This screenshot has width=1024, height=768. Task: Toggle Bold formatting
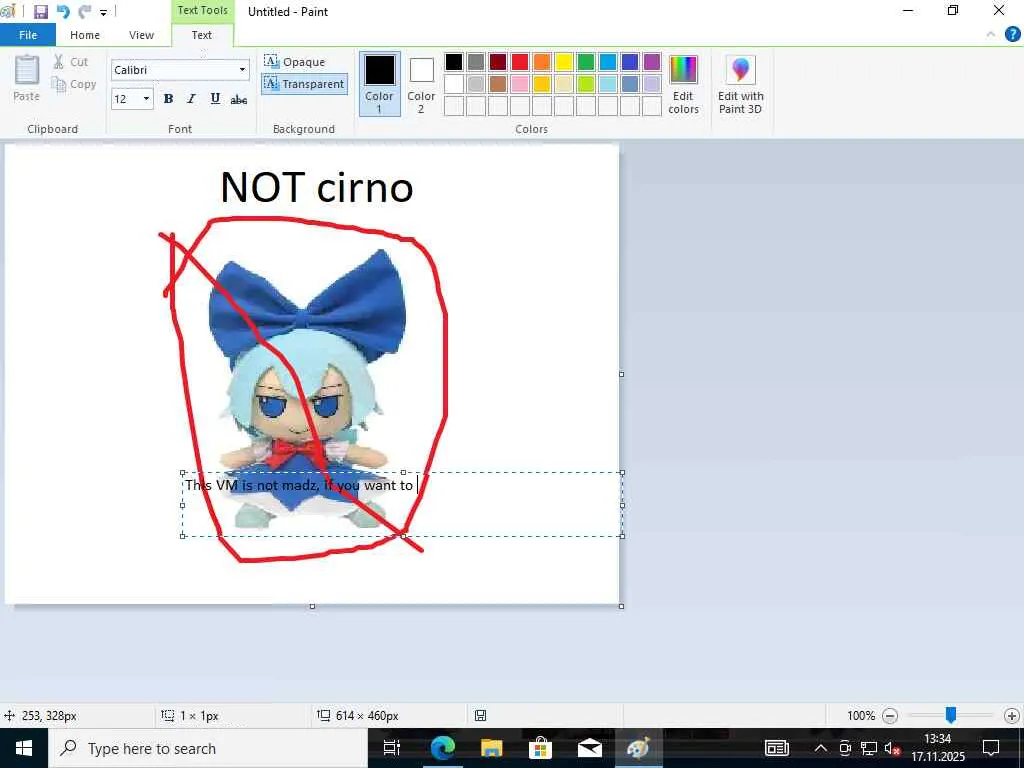168,99
